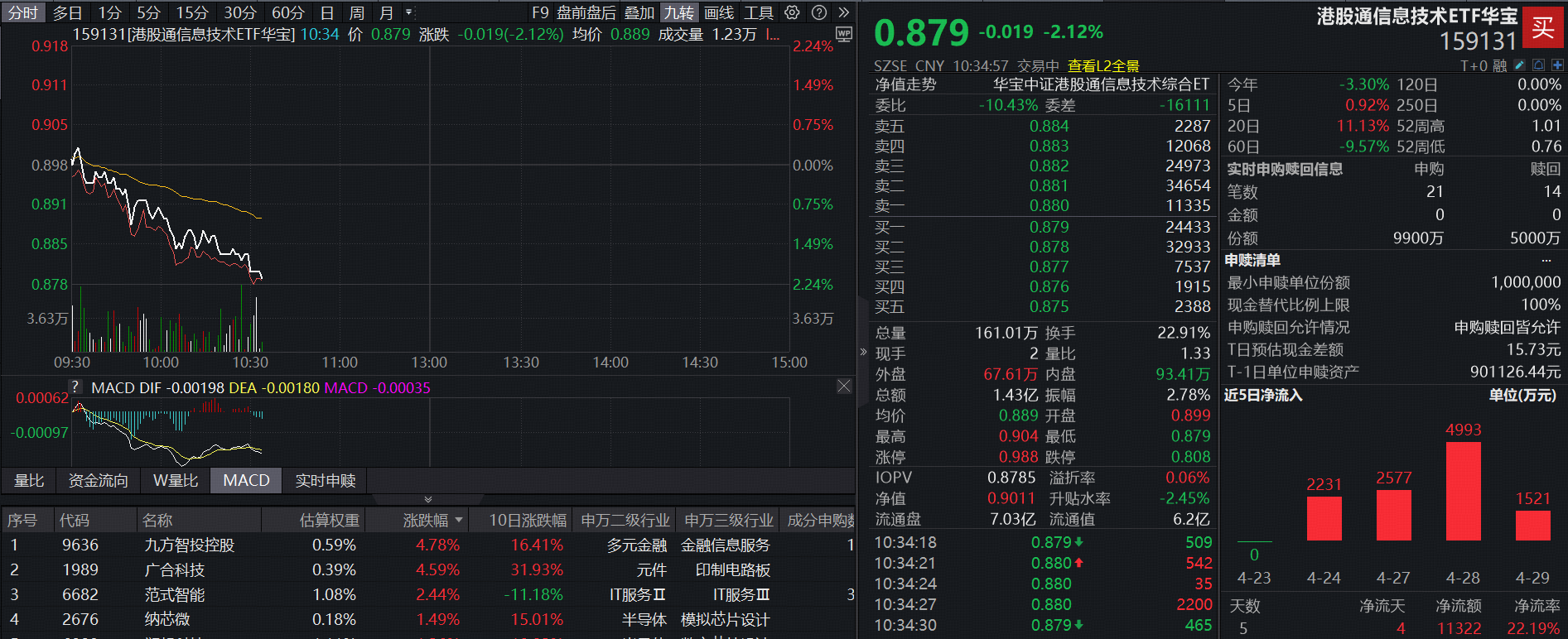Select W量比 indicator tab
1568x639 pixels.
tap(176, 481)
